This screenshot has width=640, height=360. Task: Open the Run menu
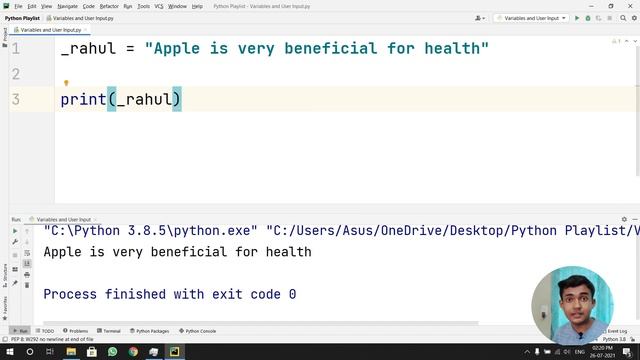tap(128, 6)
